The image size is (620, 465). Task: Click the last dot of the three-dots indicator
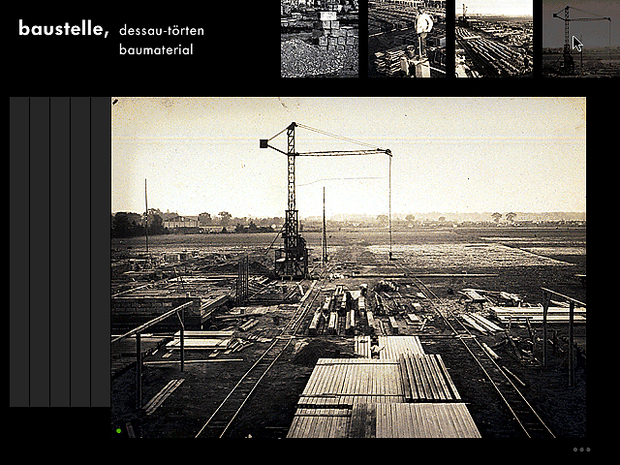pos(588,450)
